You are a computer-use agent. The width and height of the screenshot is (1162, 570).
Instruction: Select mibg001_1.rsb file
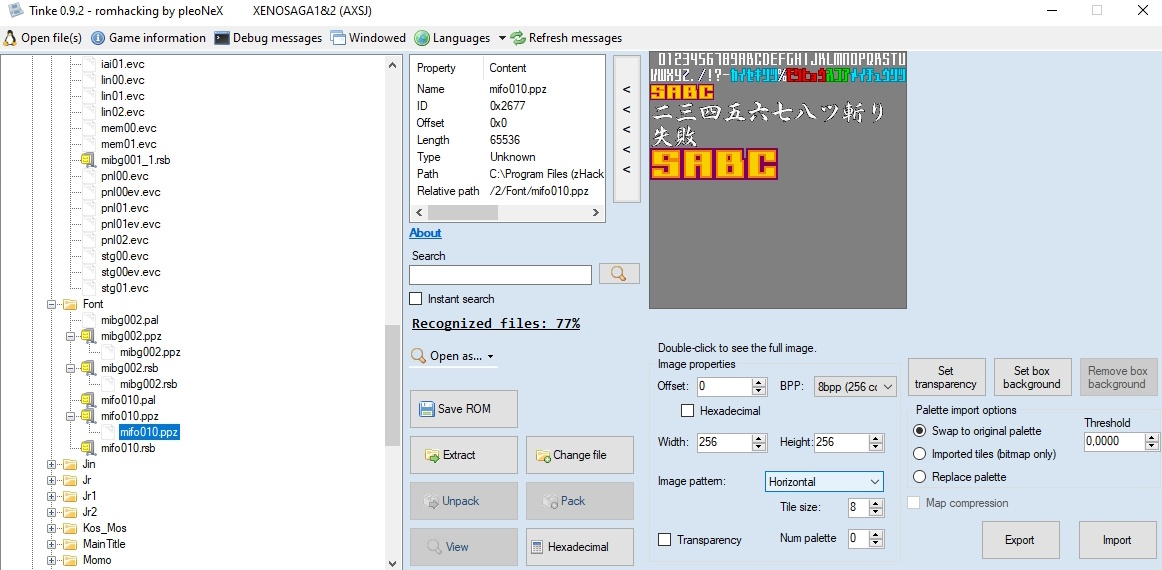pyautogui.click(x=136, y=160)
